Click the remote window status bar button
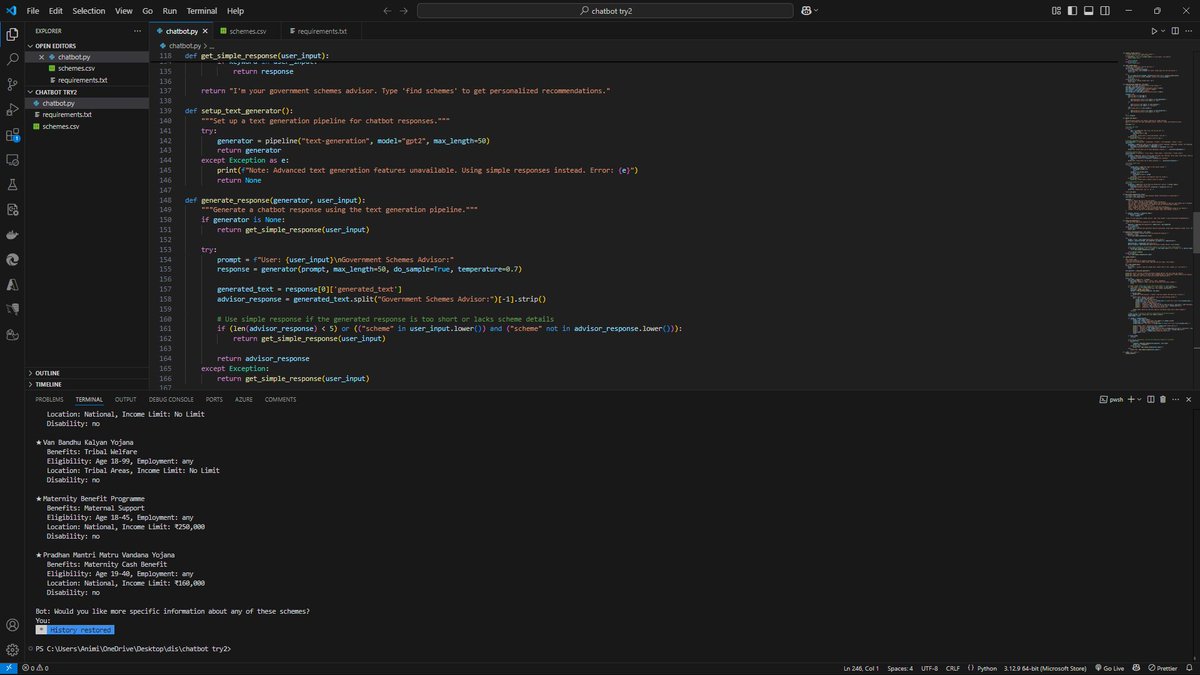Image resolution: width=1200 pixels, height=675 pixels. coord(9,667)
